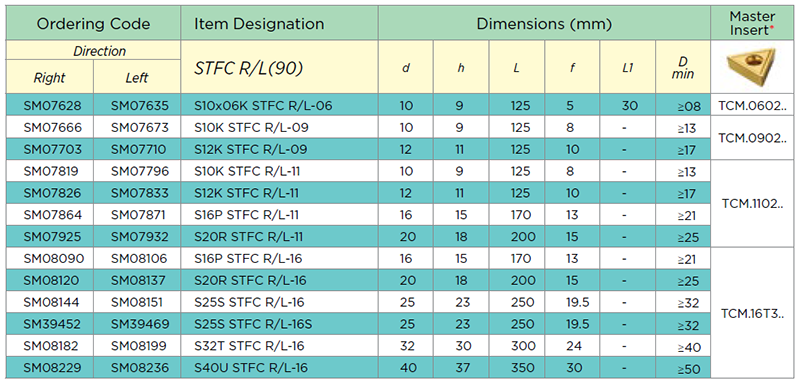Select master insert TCM.0902..

tap(752, 138)
